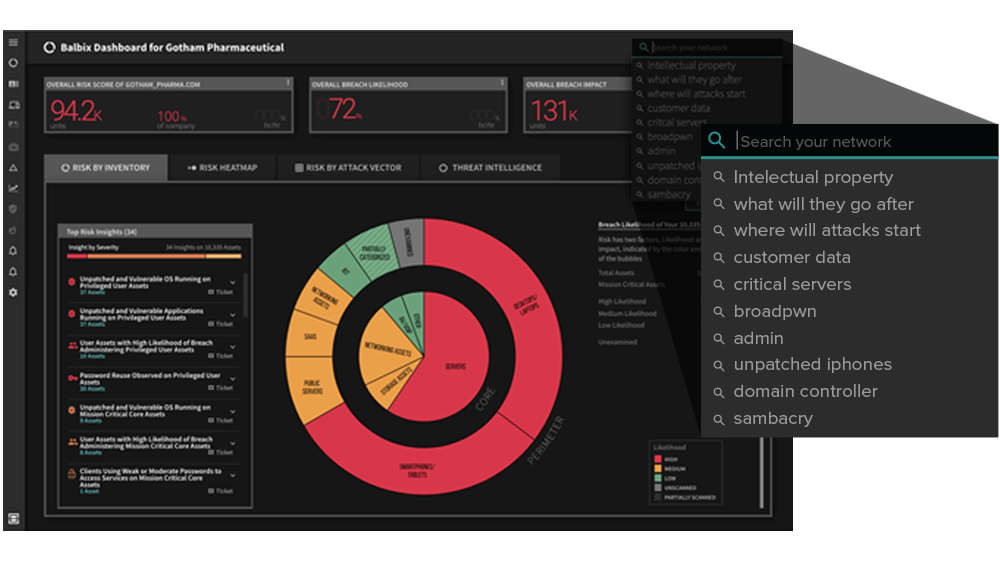Choose 'customer data' in enlarged suggestions
Image resolution: width=1000 pixels, height=562 pixels.
click(791, 258)
